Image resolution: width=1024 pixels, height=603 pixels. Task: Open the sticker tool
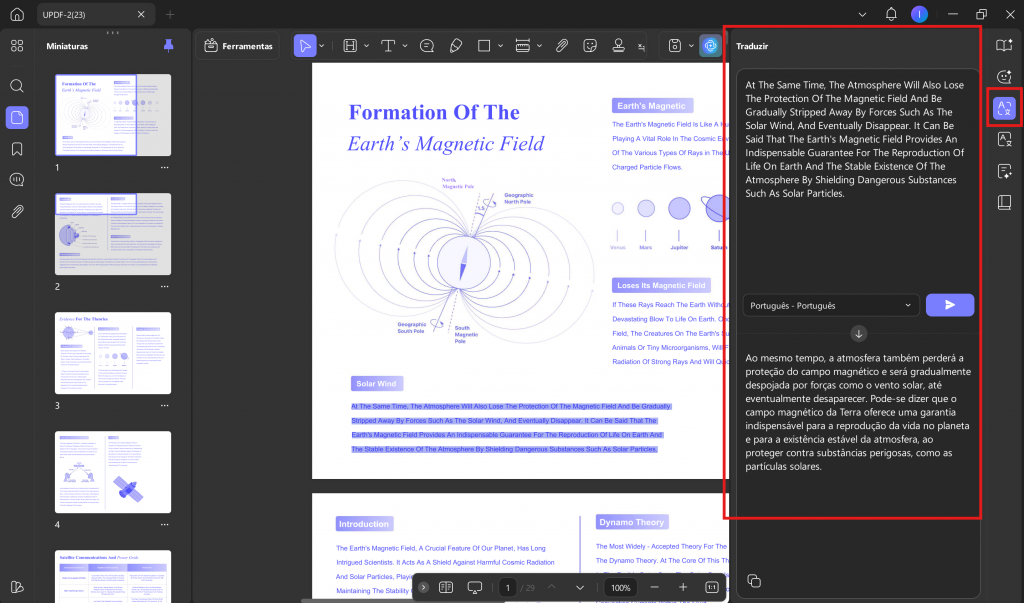pos(590,46)
